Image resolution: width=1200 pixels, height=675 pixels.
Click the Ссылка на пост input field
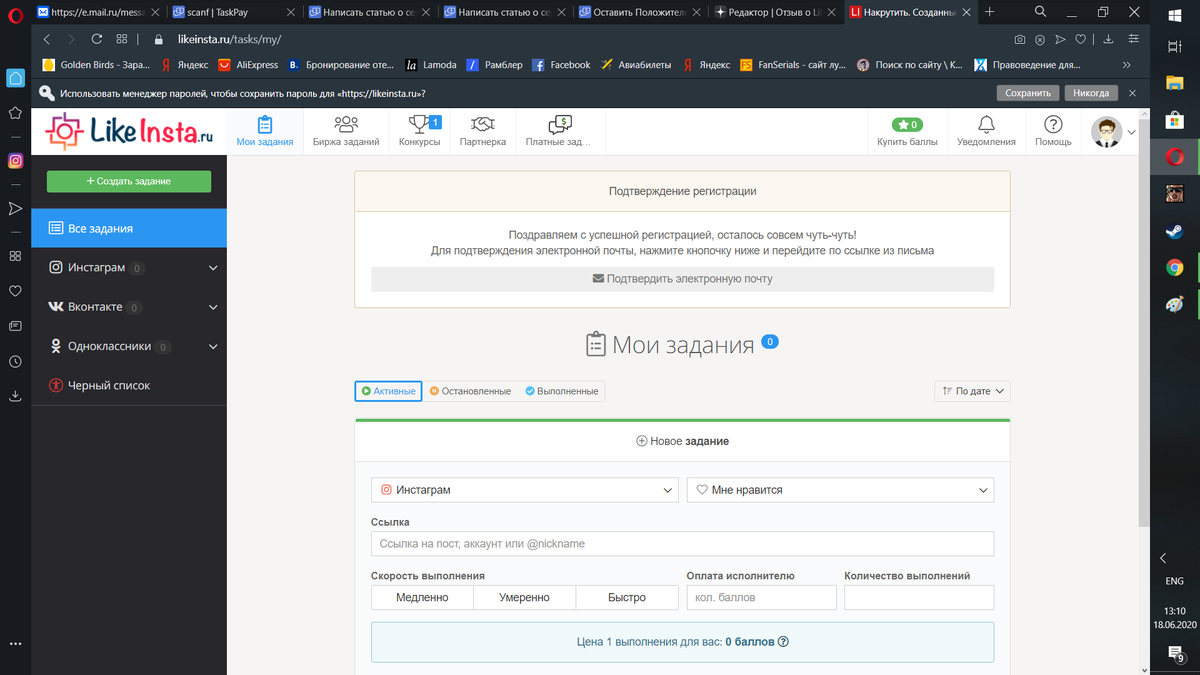pos(683,543)
